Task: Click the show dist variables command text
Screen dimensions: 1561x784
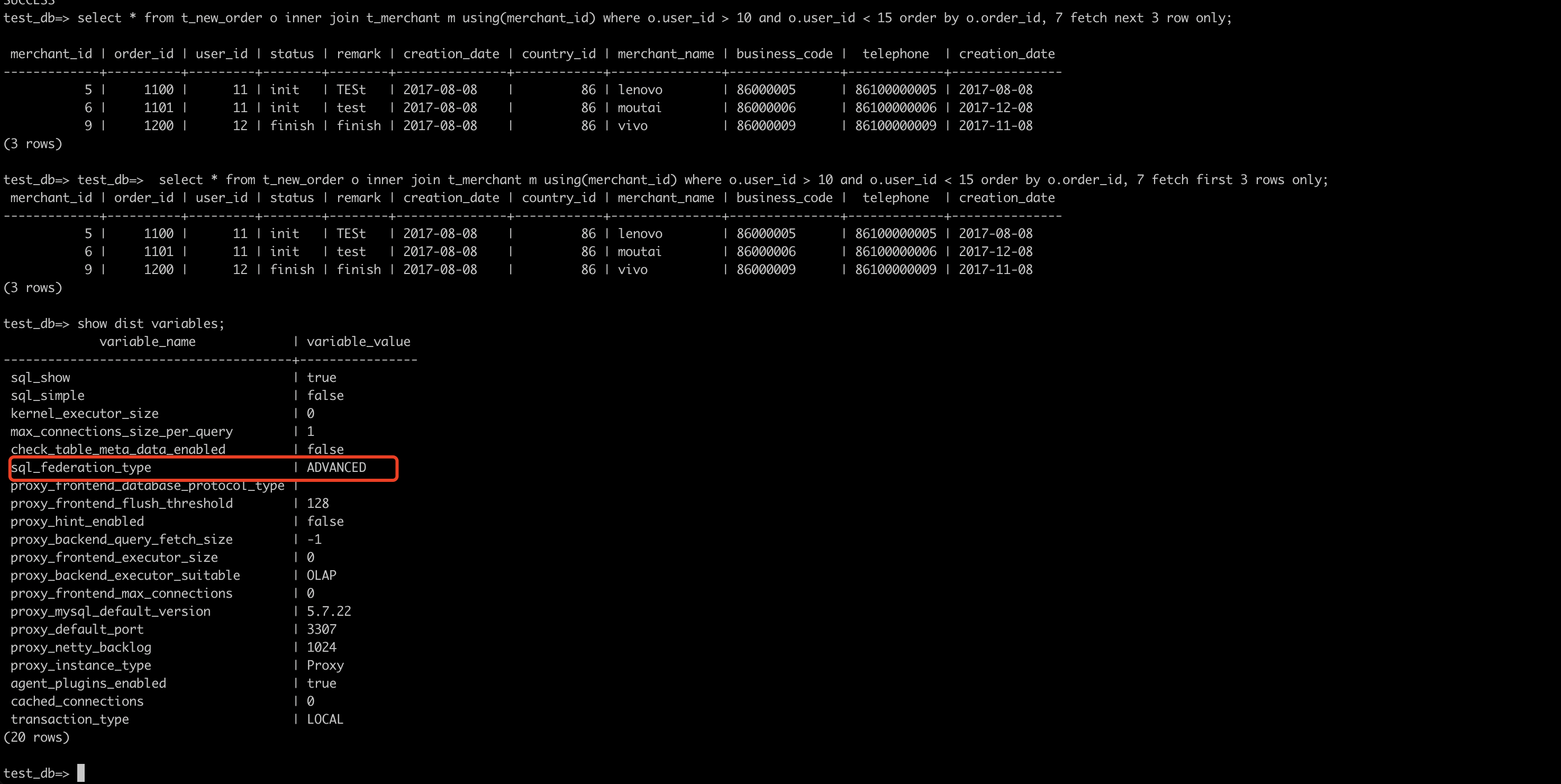Action: [151, 323]
